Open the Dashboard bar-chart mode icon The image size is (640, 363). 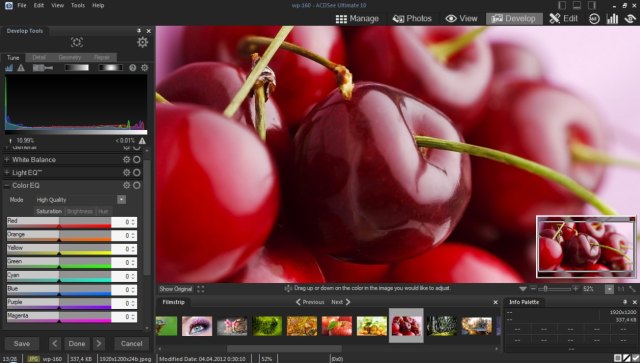tap(612, 18)
